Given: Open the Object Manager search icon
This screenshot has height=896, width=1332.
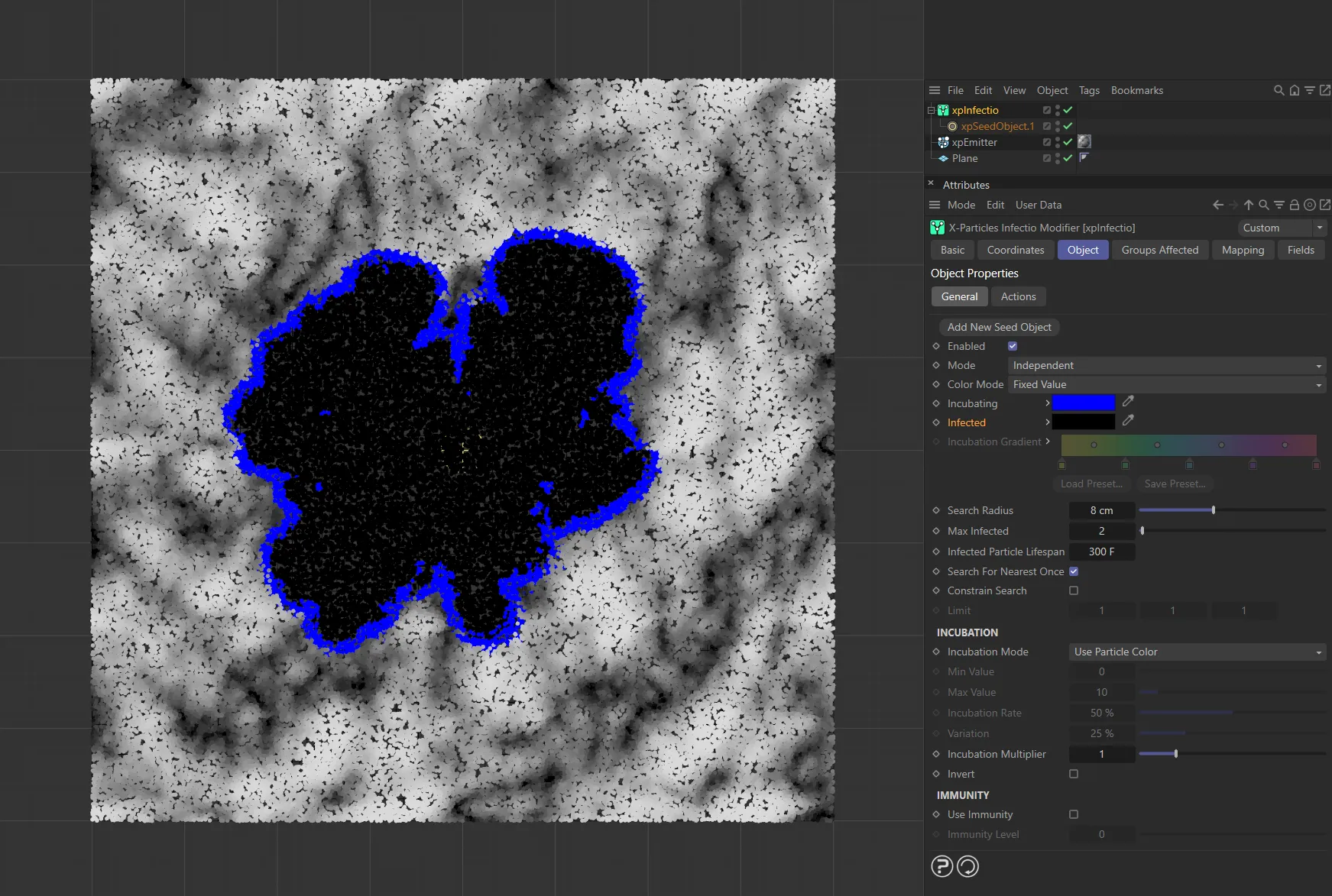Looking at the screenshot, I should click(x=1278, y=90).
